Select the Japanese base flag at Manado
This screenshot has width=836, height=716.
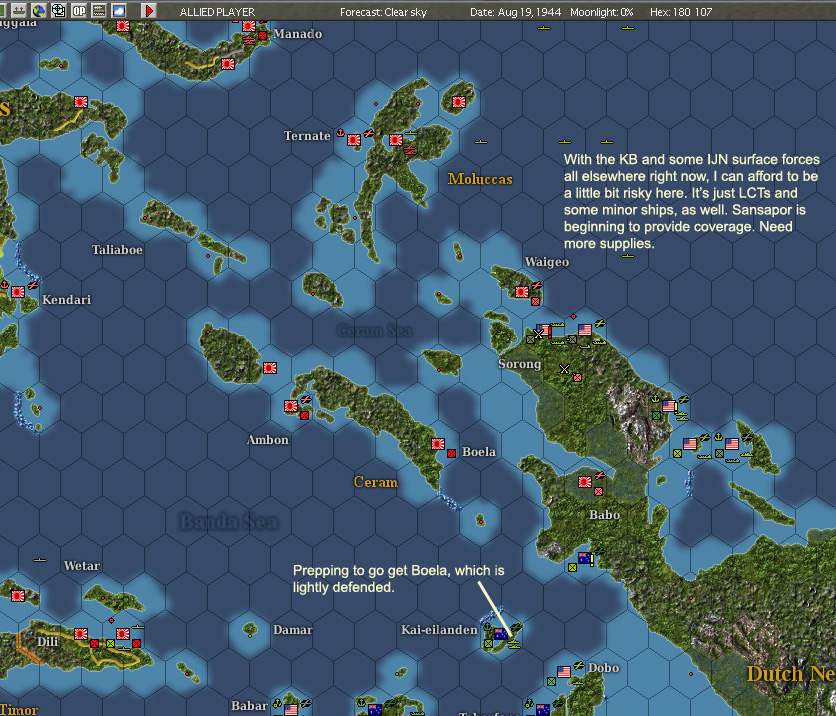coord(249,26)
